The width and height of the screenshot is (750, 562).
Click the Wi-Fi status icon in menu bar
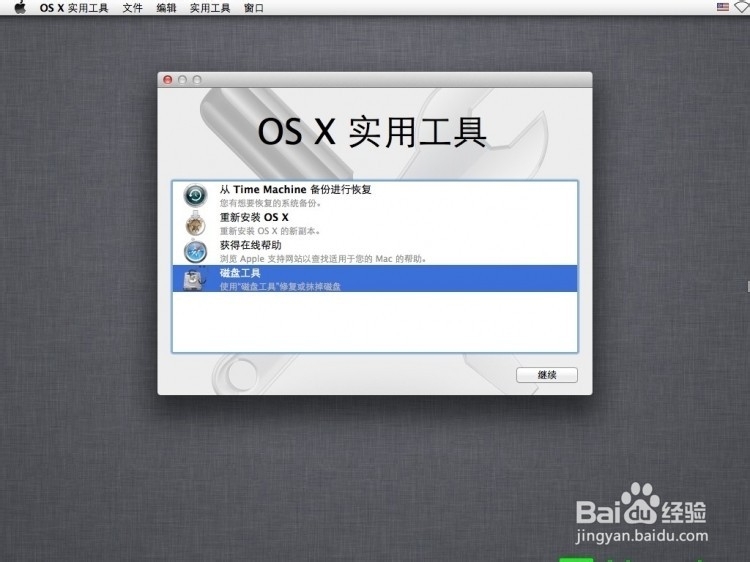pyautogui.click(x=742, y=7)
